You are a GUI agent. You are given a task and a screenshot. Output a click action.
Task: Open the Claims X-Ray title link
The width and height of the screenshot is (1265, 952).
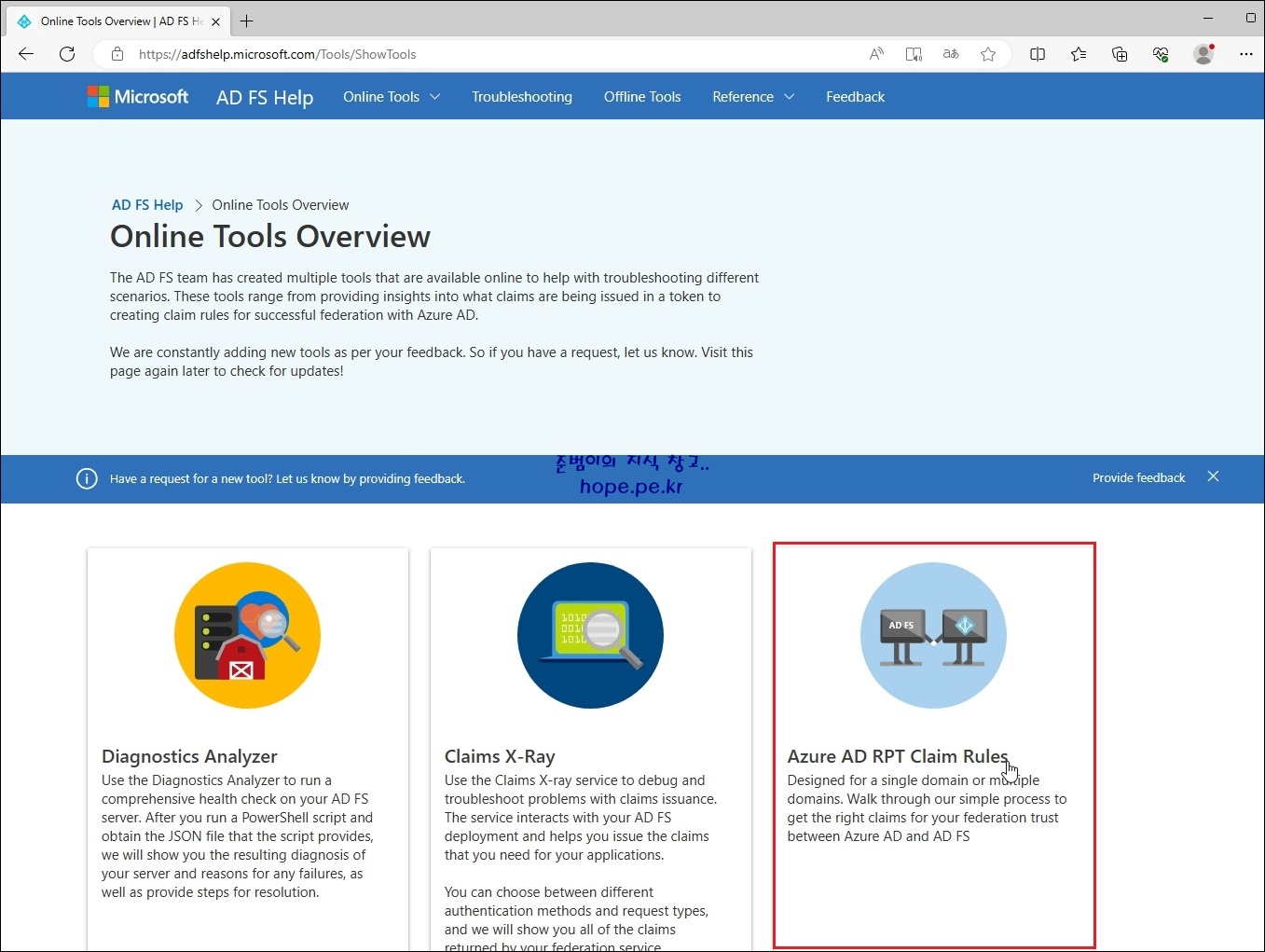500,756
